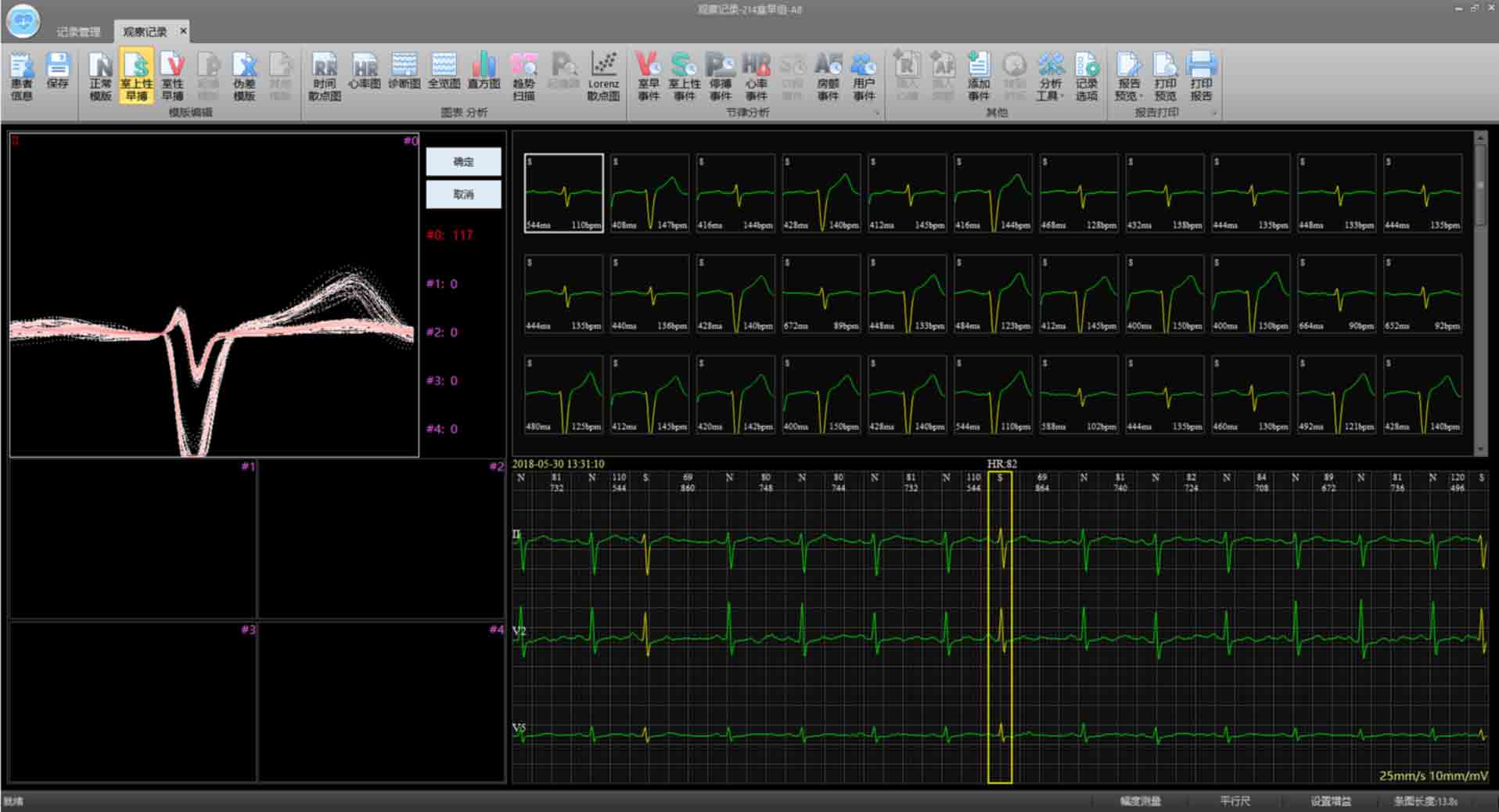Click the #0 superimposed waveform template panel
1499x812 pixels.
point(214,295)
